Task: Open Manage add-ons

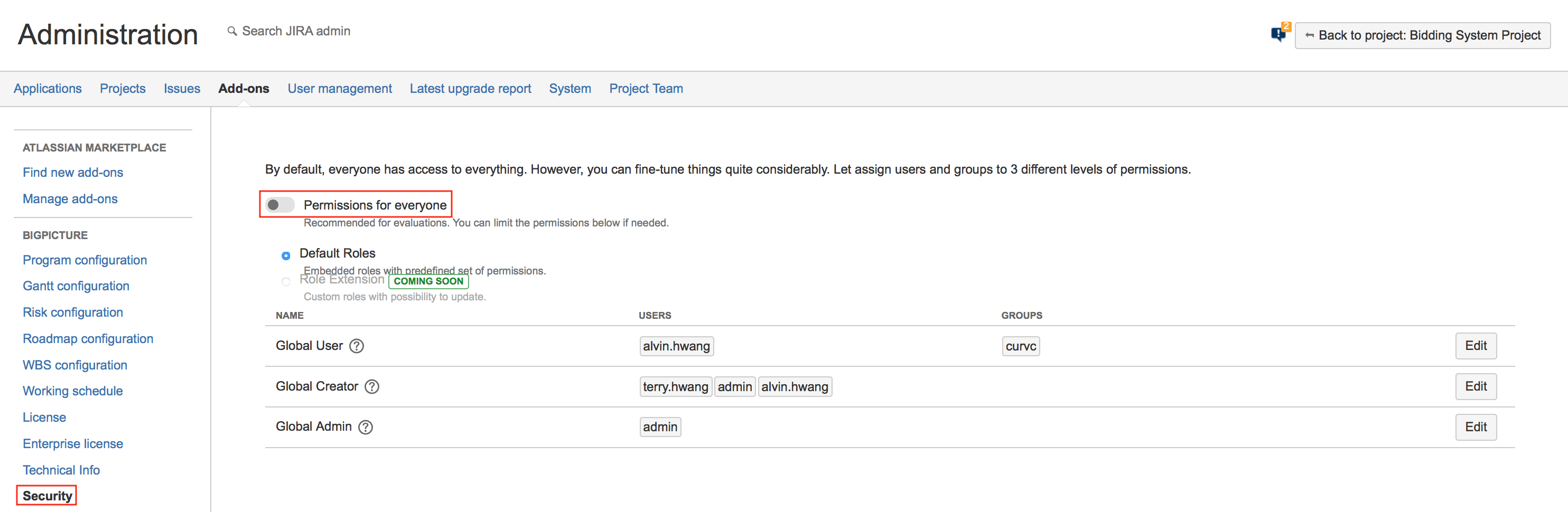Action: pyautogui.click(x=70, y=199)
